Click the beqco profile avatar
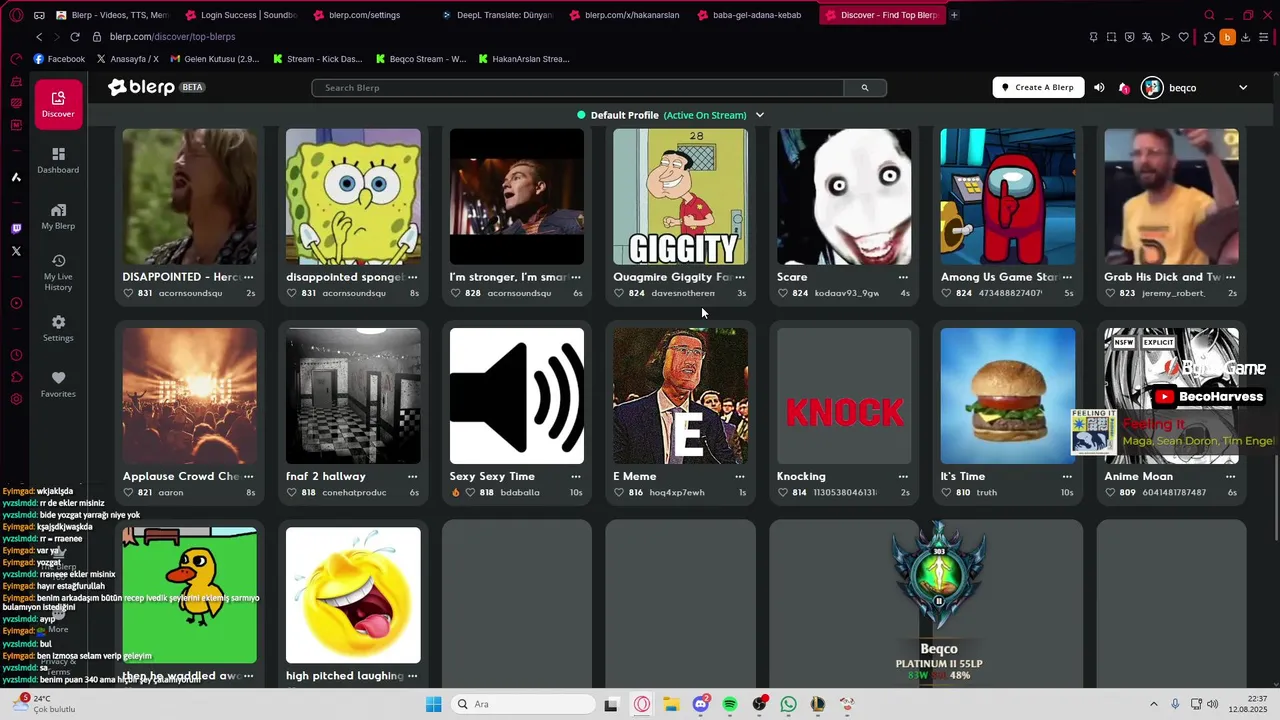The image size is (1280, 720). pos(1152,88)
